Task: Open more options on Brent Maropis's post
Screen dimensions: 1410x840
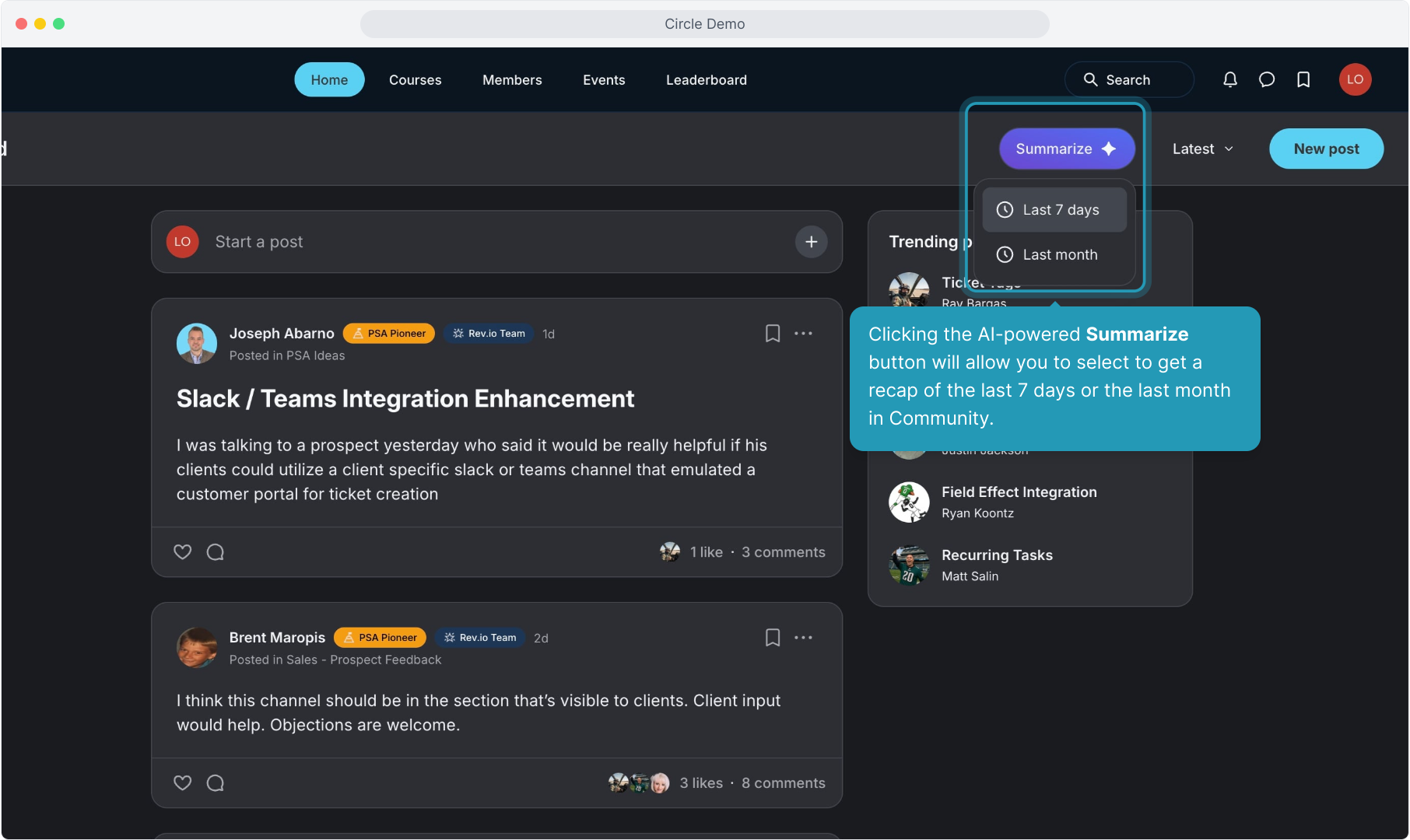Action: [803, 638]
